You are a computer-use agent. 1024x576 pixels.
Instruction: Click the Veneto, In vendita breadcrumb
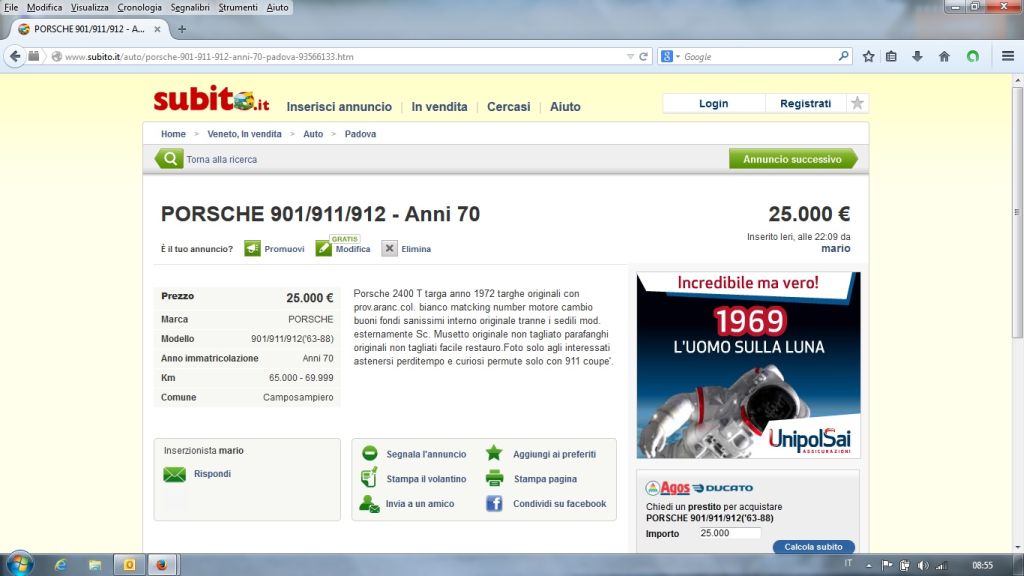[244, 134]
